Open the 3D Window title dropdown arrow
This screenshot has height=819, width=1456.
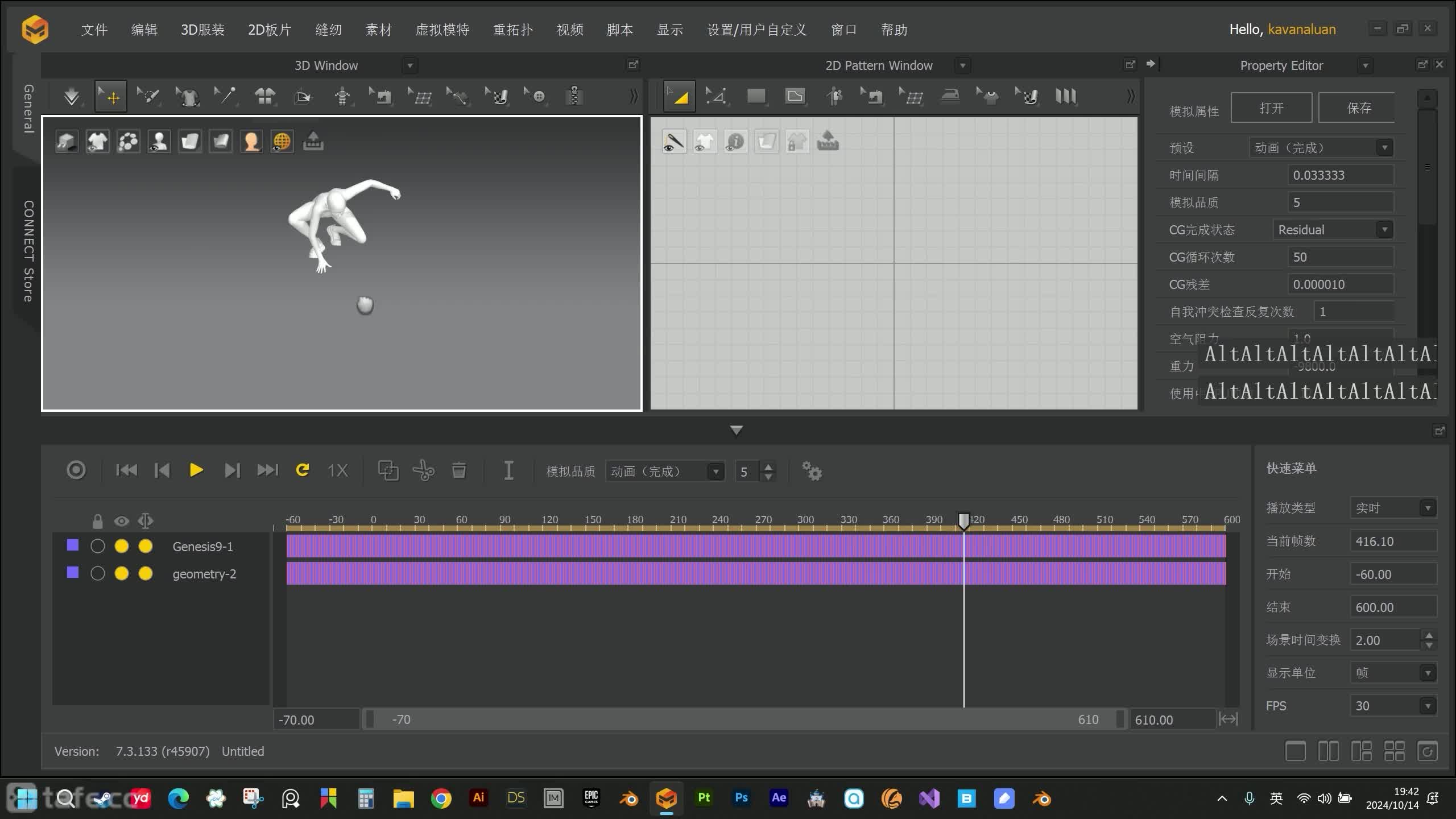pos(409,65)
